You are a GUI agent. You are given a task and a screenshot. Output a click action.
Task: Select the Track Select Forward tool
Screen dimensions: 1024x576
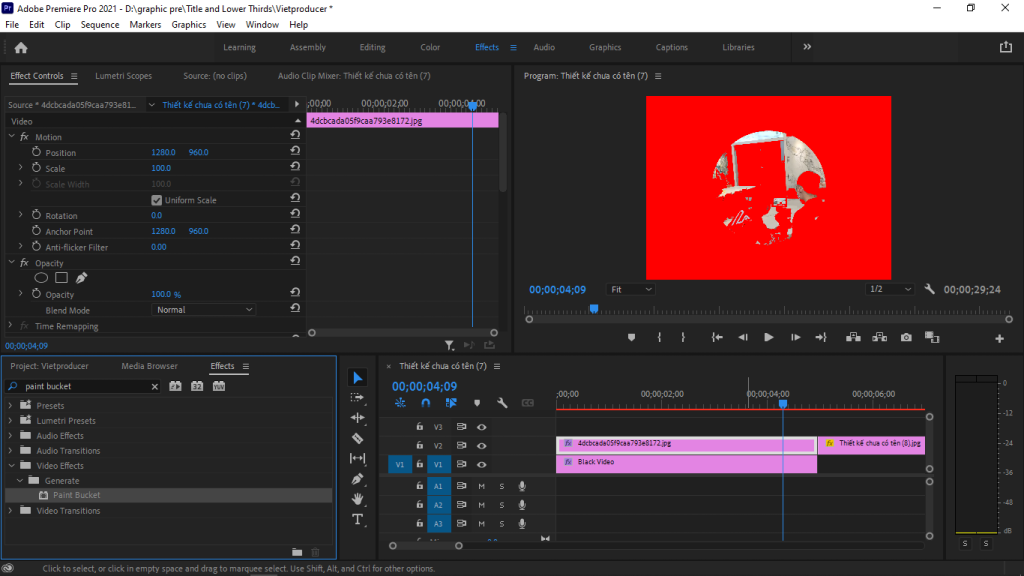click(358, 398)
